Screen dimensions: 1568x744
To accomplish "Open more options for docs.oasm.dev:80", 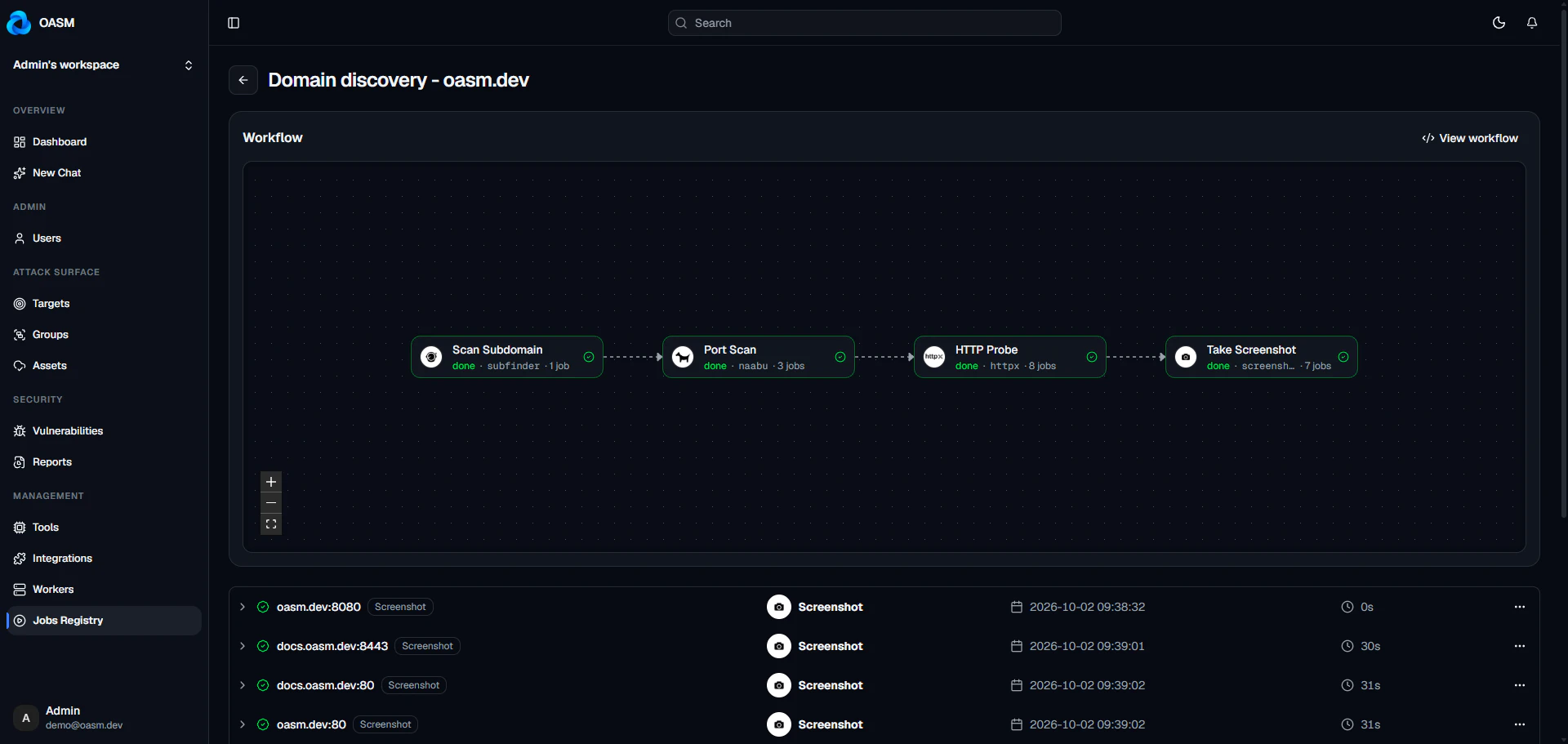I will [x=1520, y=685].
